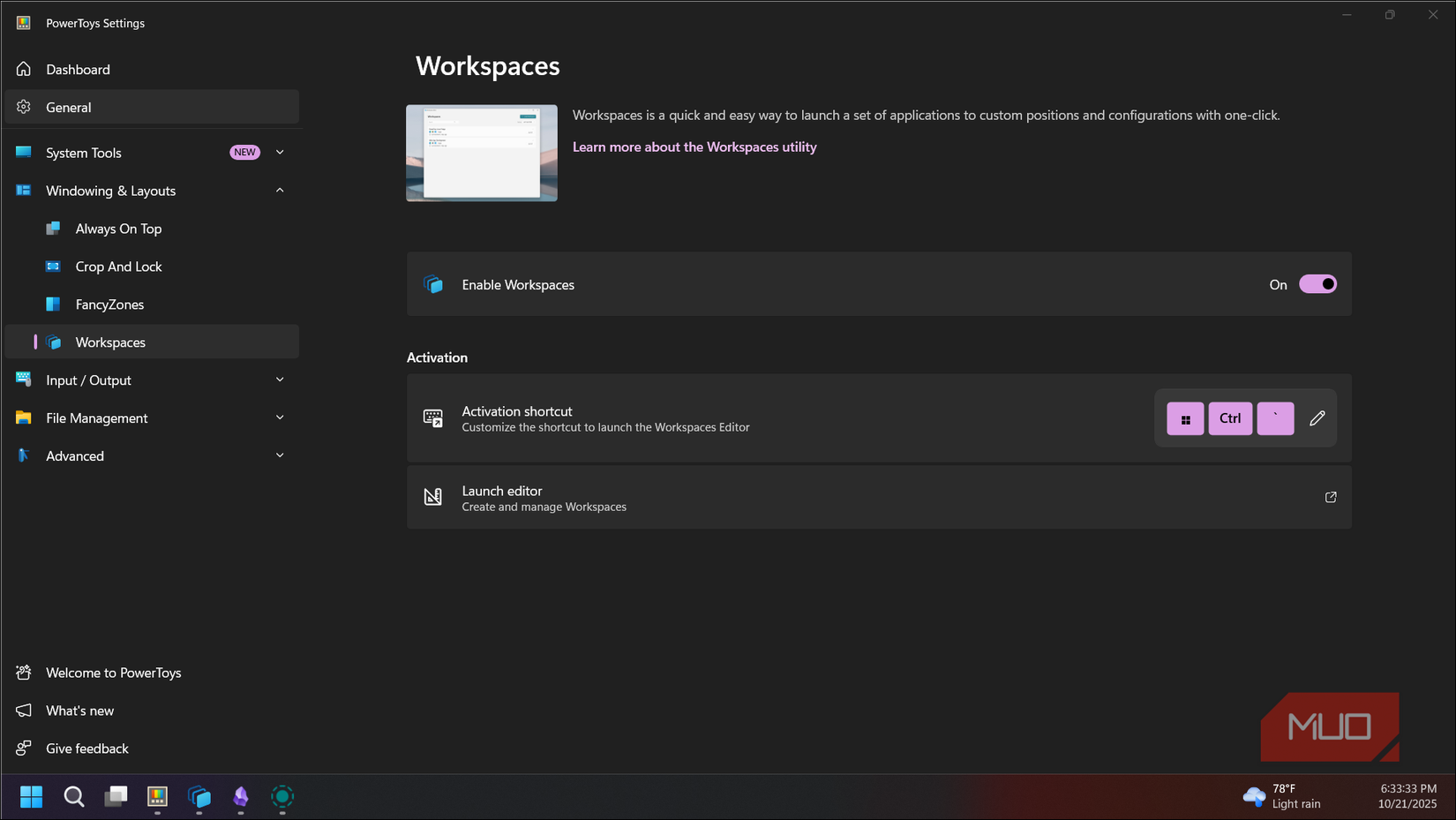The height and width of the screenshot is (820, 1456).
Task: Disable the Enable Workspaces toggle
Action: point(1318,284)
